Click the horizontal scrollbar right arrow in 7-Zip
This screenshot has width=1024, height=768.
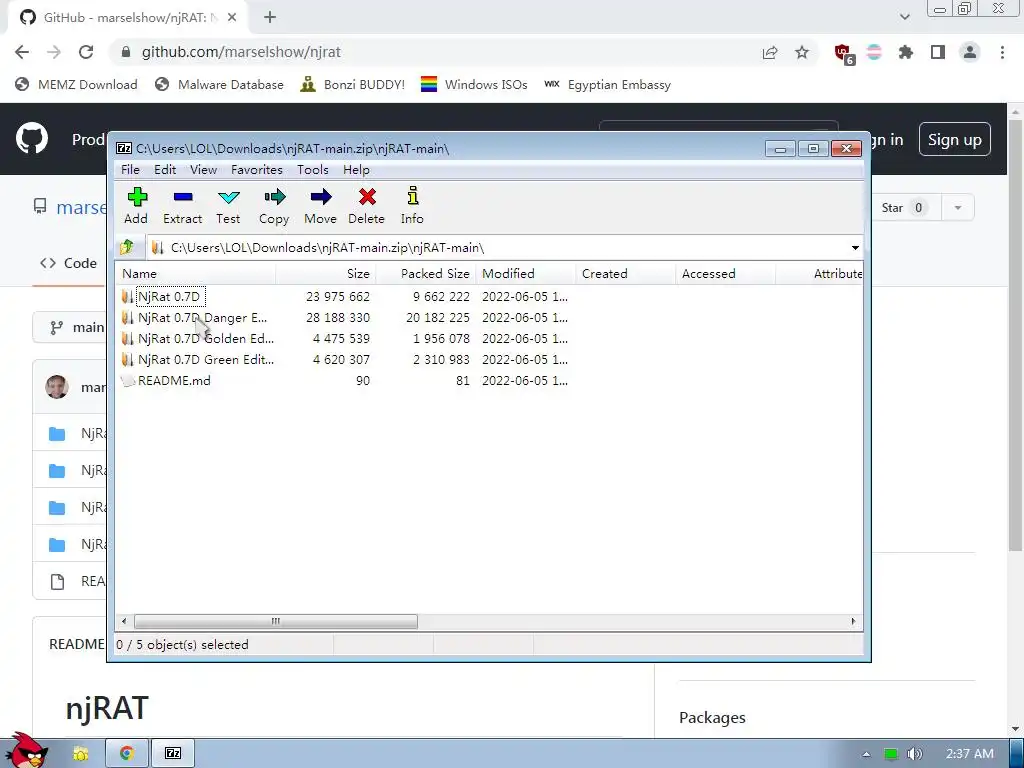click(x=853, y=621)
